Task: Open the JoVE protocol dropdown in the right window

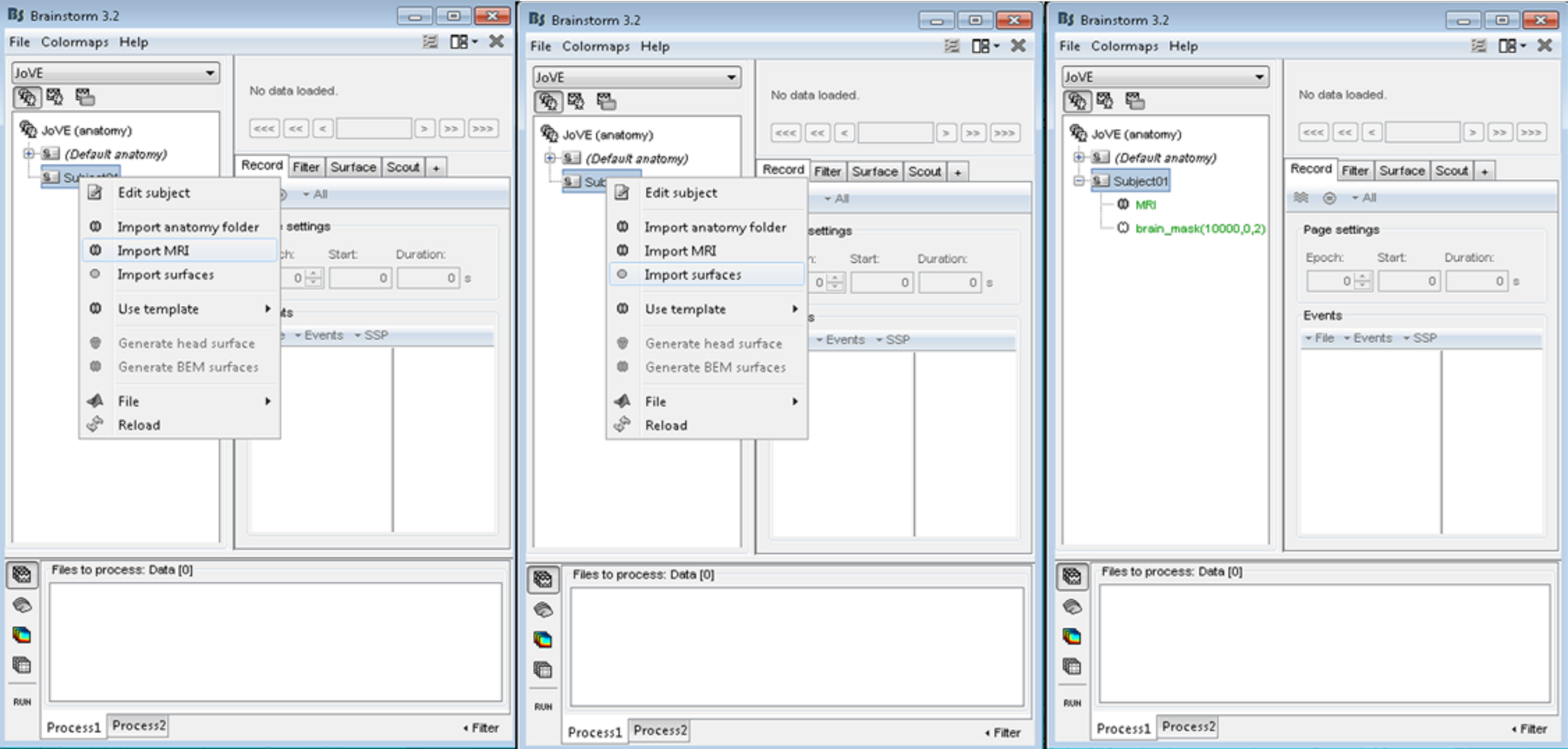Action: (1259, 77)
